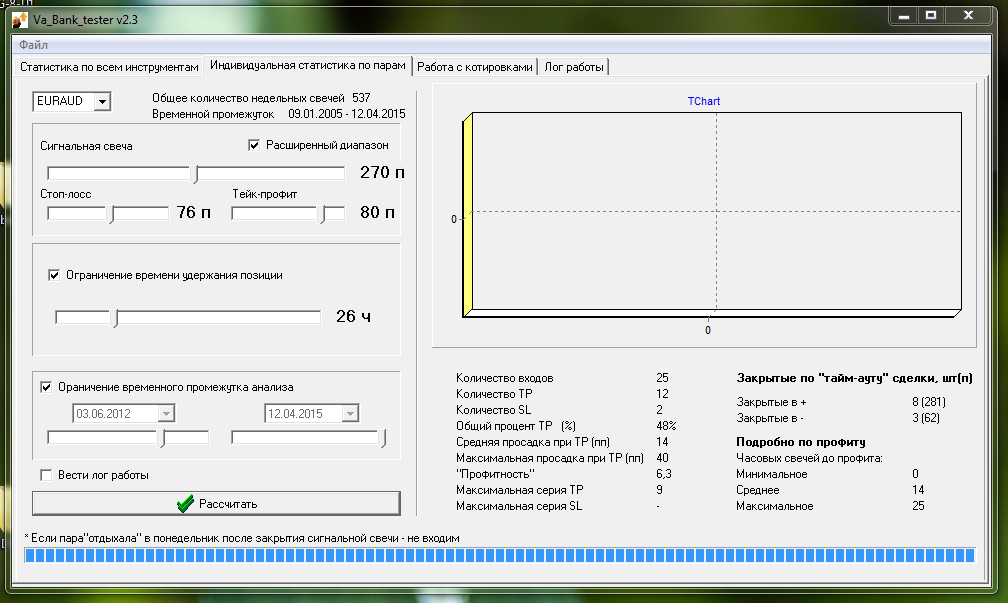
Task: Click the yellow bar in the chart
Action: (467, 215)
